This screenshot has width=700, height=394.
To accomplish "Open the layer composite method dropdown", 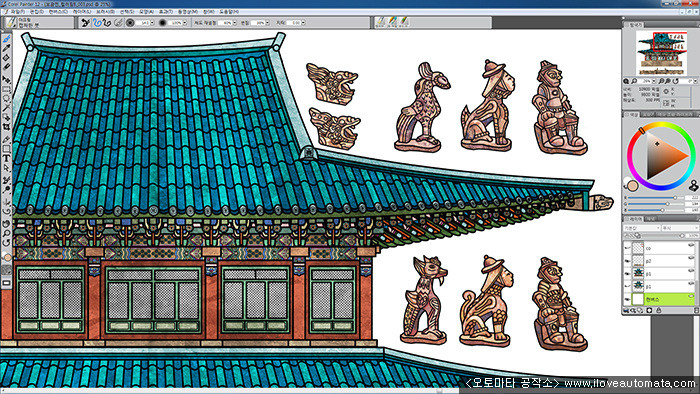I will [642, 228].
